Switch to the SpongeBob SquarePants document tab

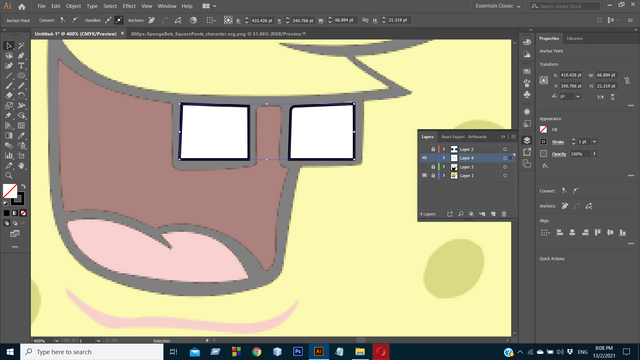(x=216, y=34)
